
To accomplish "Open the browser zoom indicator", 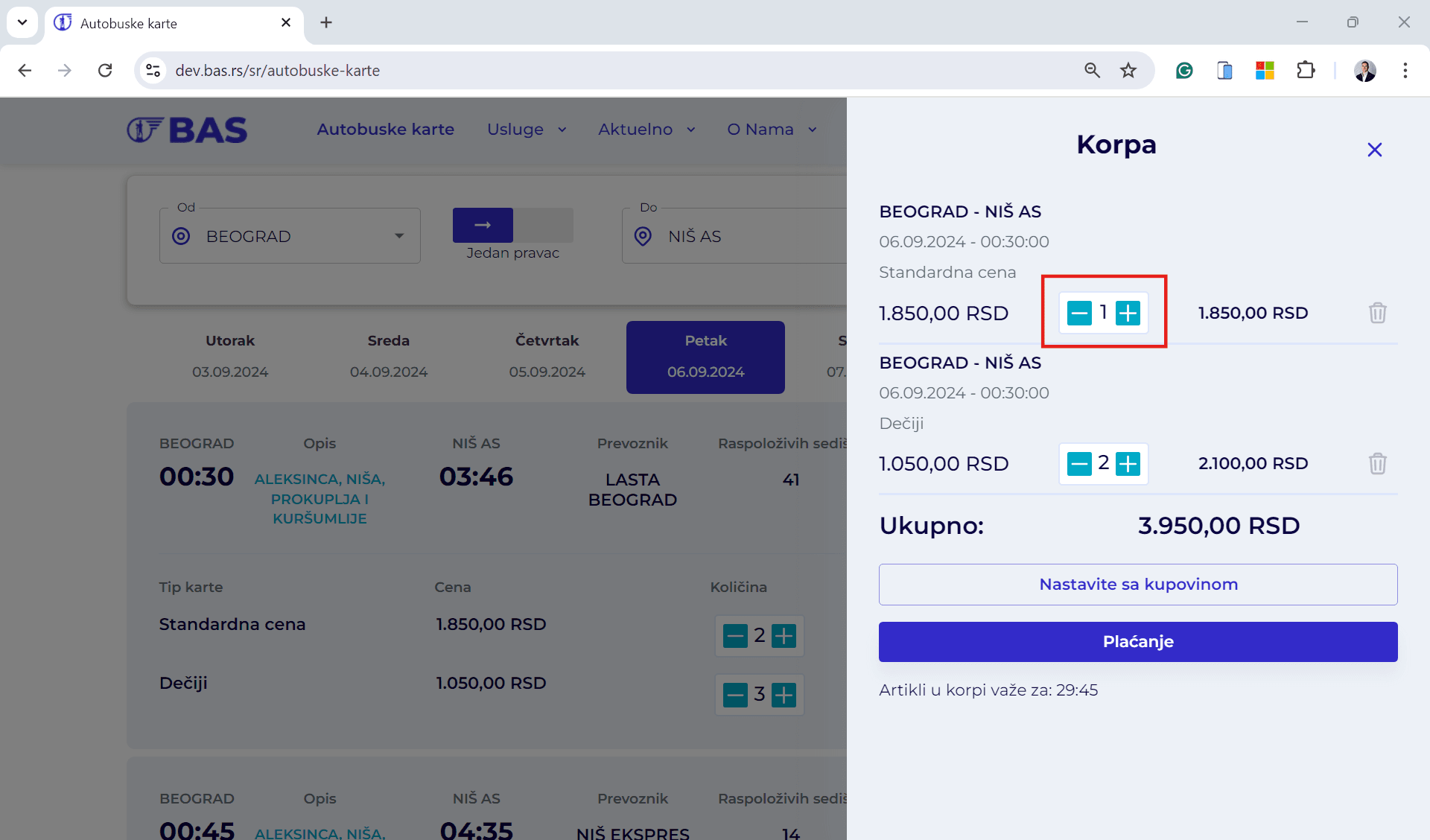I will 1092,70.
